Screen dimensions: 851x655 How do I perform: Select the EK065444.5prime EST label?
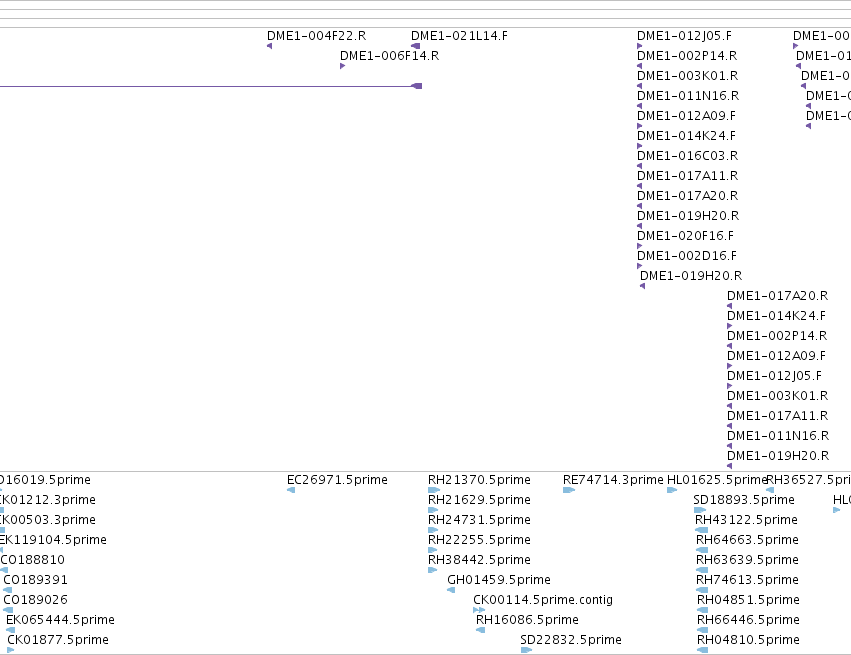coord(60,620)
